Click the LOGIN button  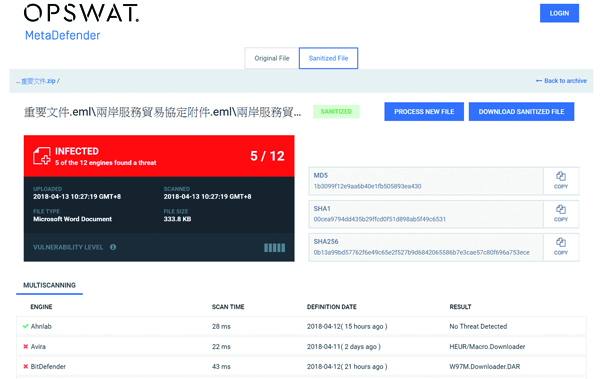559,13
